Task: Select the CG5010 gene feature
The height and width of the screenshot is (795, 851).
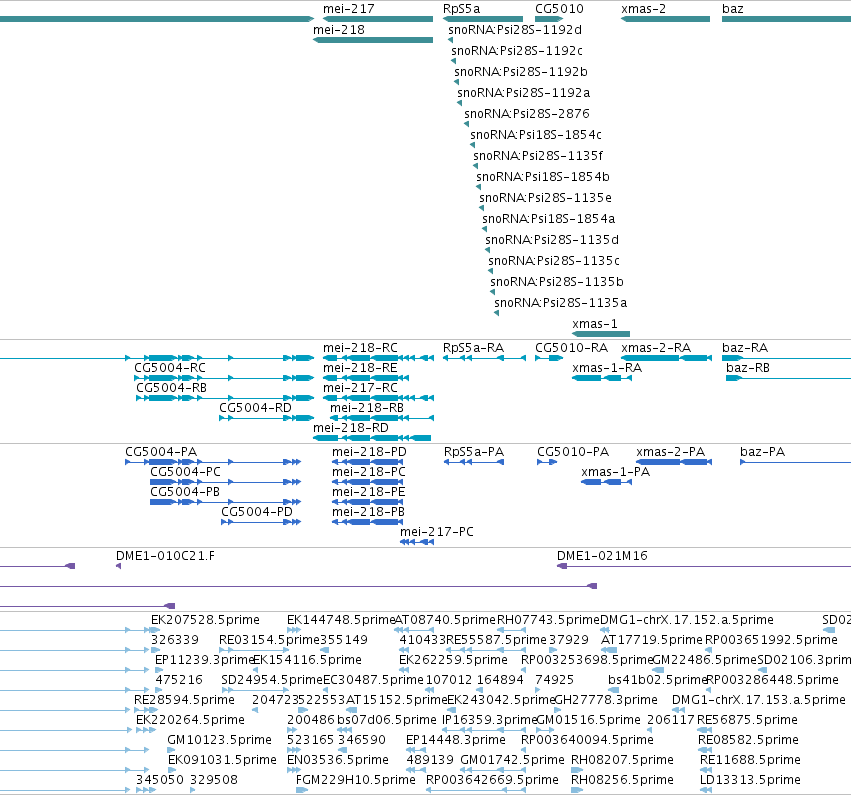Action: click(549, 19)
